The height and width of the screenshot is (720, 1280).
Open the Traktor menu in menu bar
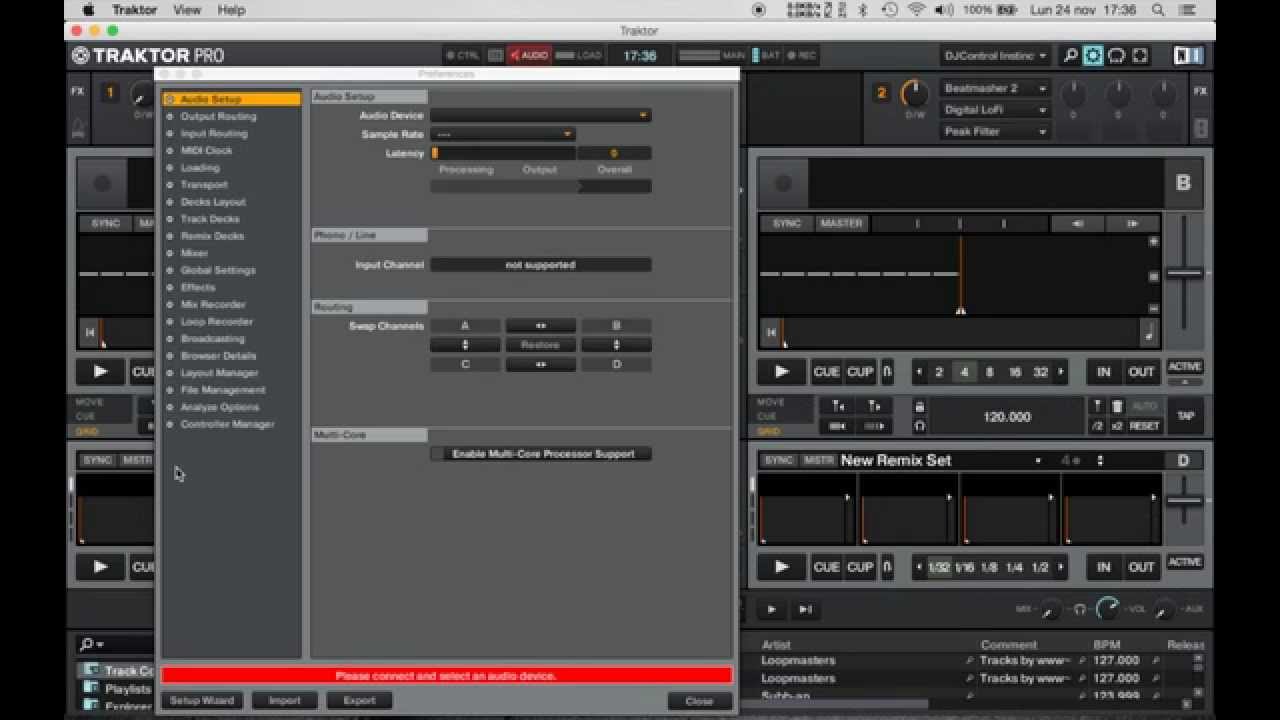(134, 10)
